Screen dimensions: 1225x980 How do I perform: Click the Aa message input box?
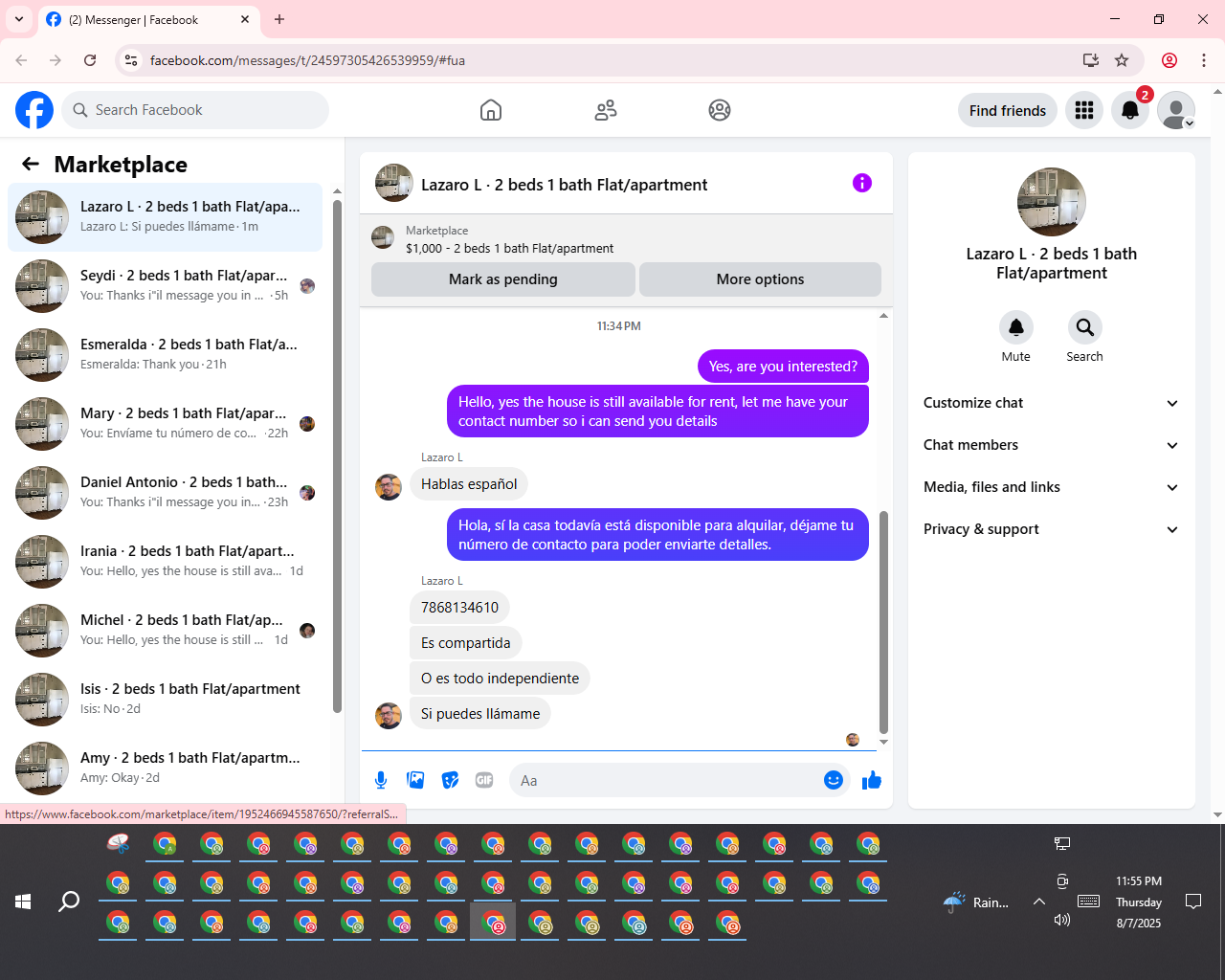[666, 781]
